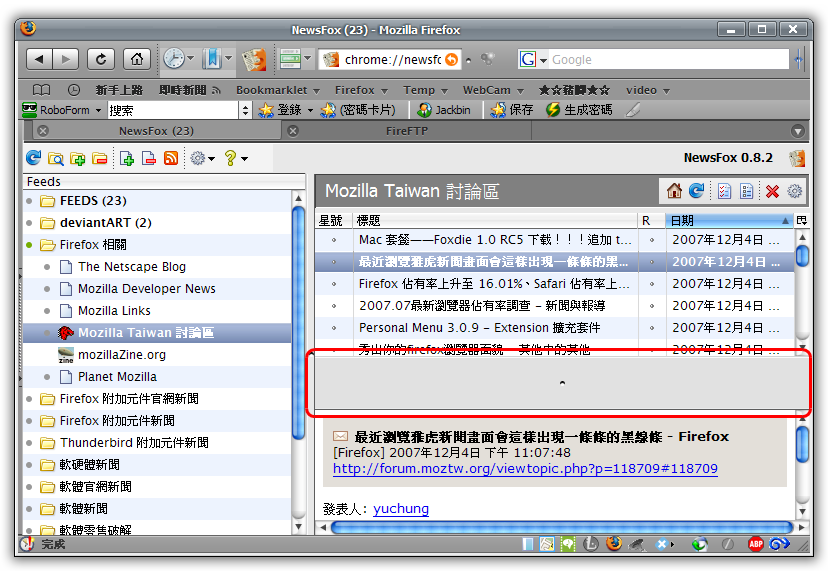Open the NewsFox options gear dropdown

click(x=203, y=158)
